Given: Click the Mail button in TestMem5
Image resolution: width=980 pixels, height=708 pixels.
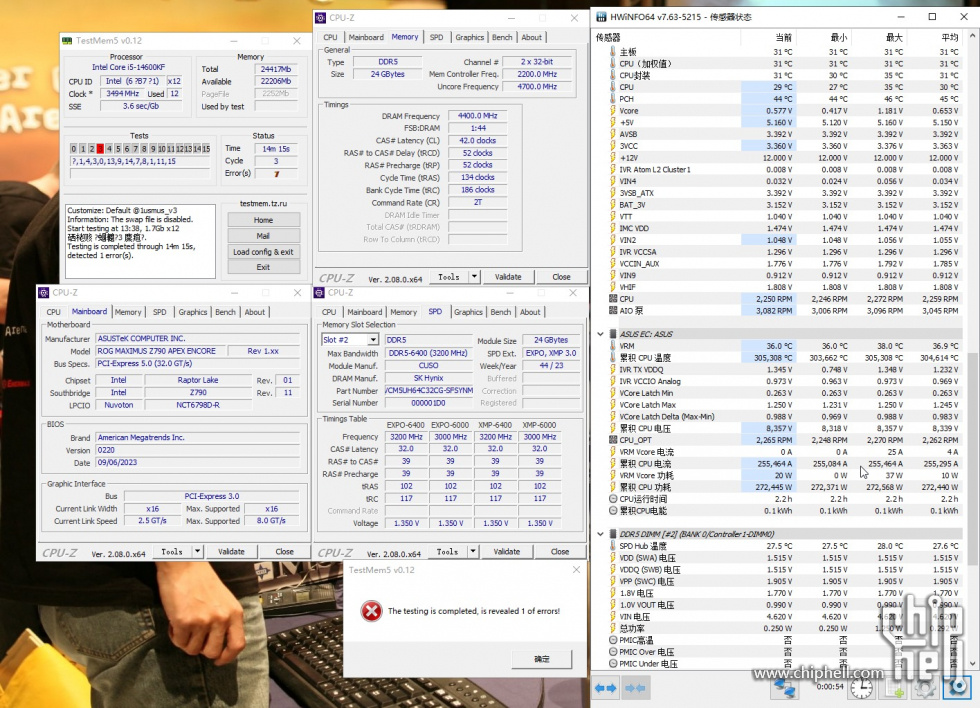Looking at the screenshot, I should click(x=263, y=236).
